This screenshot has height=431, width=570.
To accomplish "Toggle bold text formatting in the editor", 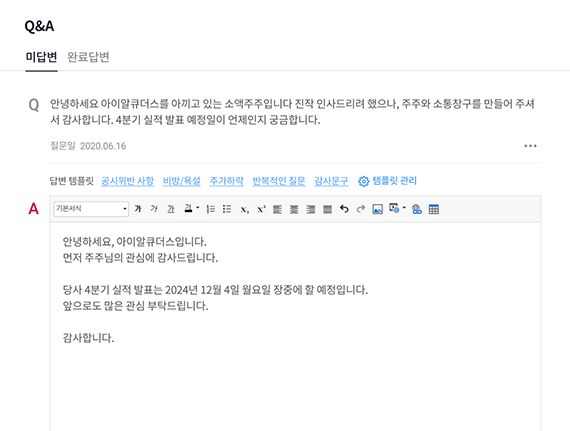I will tap(138, 209).
